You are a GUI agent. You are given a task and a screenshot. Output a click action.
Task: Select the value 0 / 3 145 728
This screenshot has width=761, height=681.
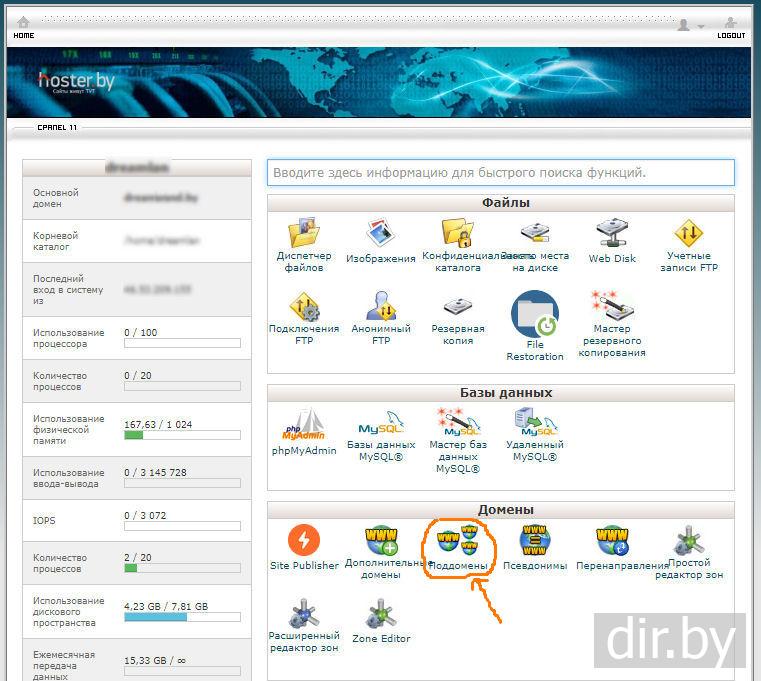[155, 472]
